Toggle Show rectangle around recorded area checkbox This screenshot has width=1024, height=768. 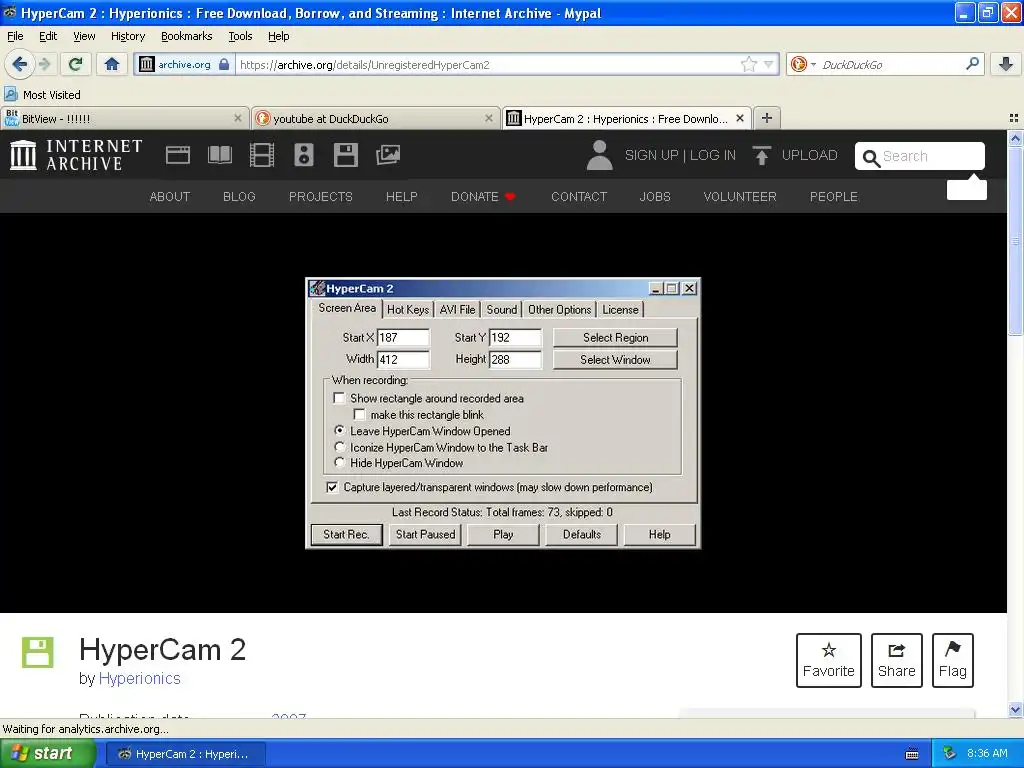point(339,398)
